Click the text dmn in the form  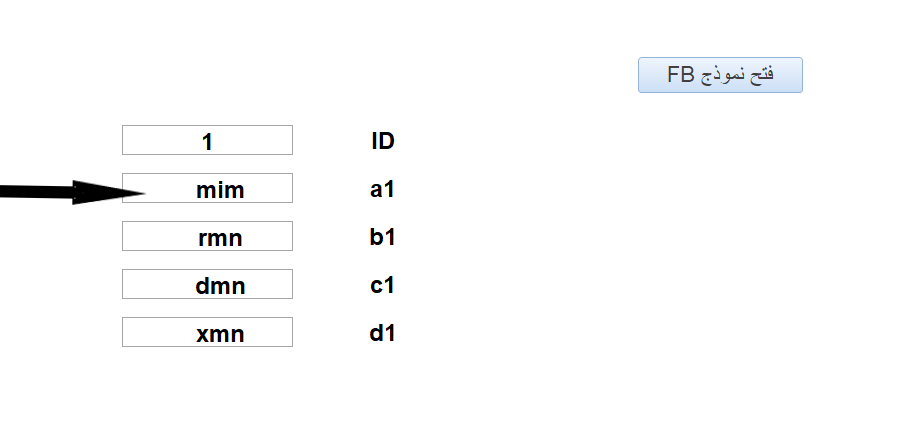[x=220, y=286]
